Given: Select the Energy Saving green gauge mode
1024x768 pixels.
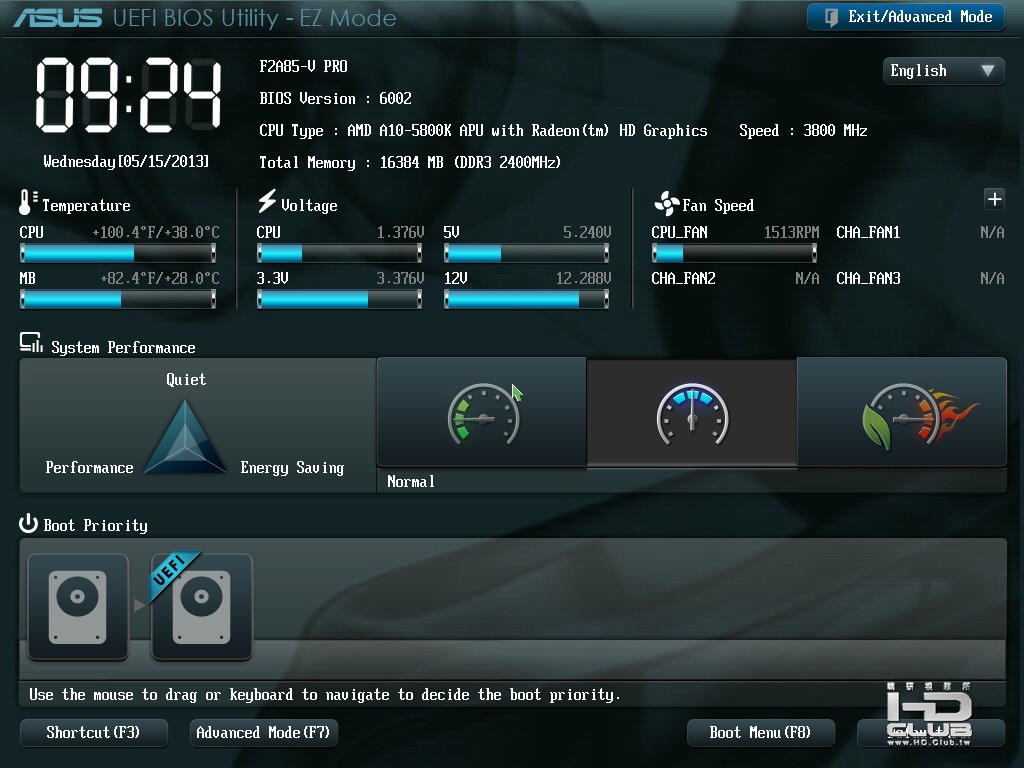Looking at the screenshot, I should 482,412.
